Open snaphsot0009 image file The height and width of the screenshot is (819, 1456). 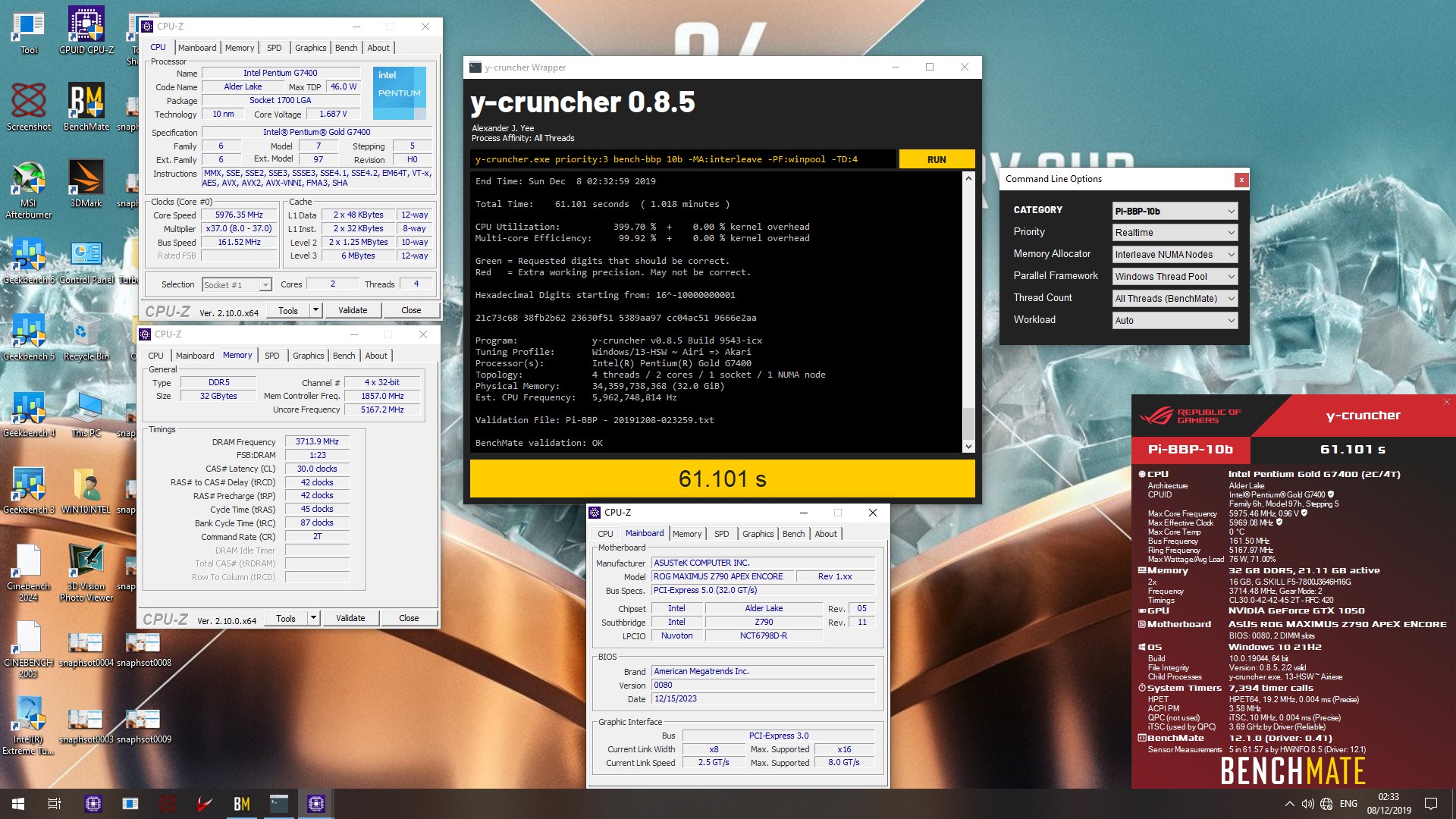pyautogui.click(x=143, y=726)
